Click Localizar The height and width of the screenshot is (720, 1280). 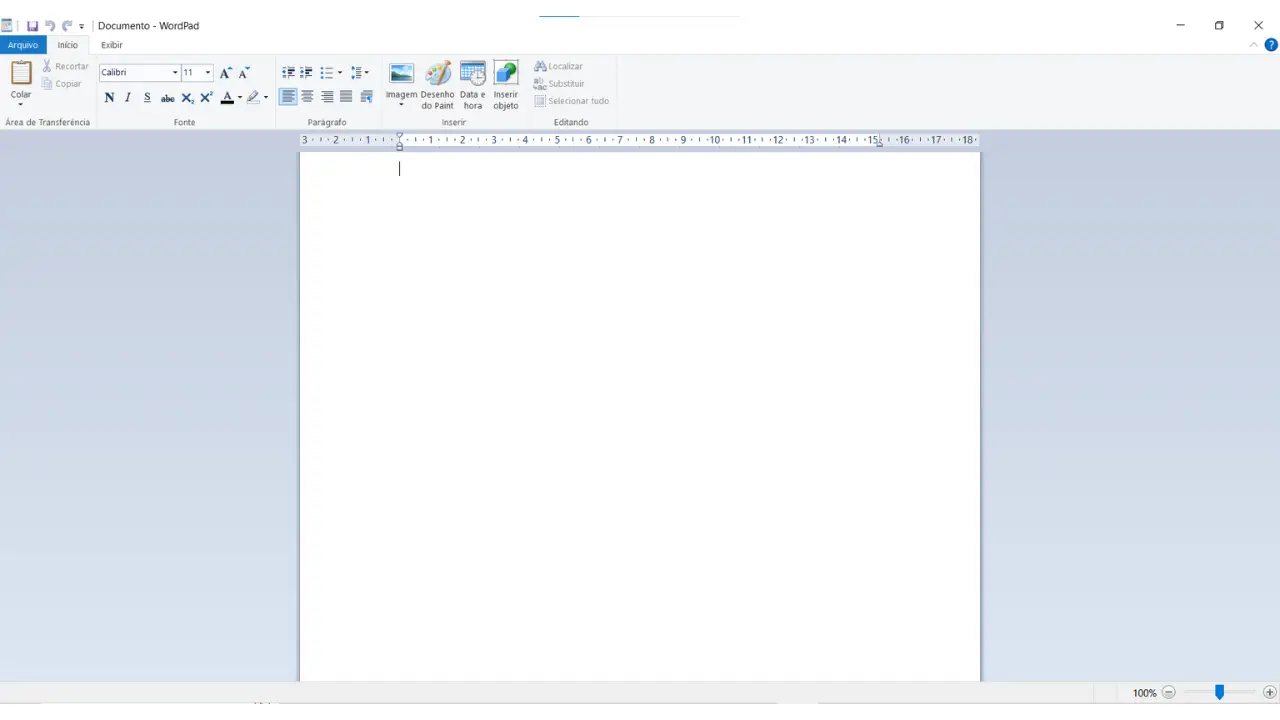(558, 66)
